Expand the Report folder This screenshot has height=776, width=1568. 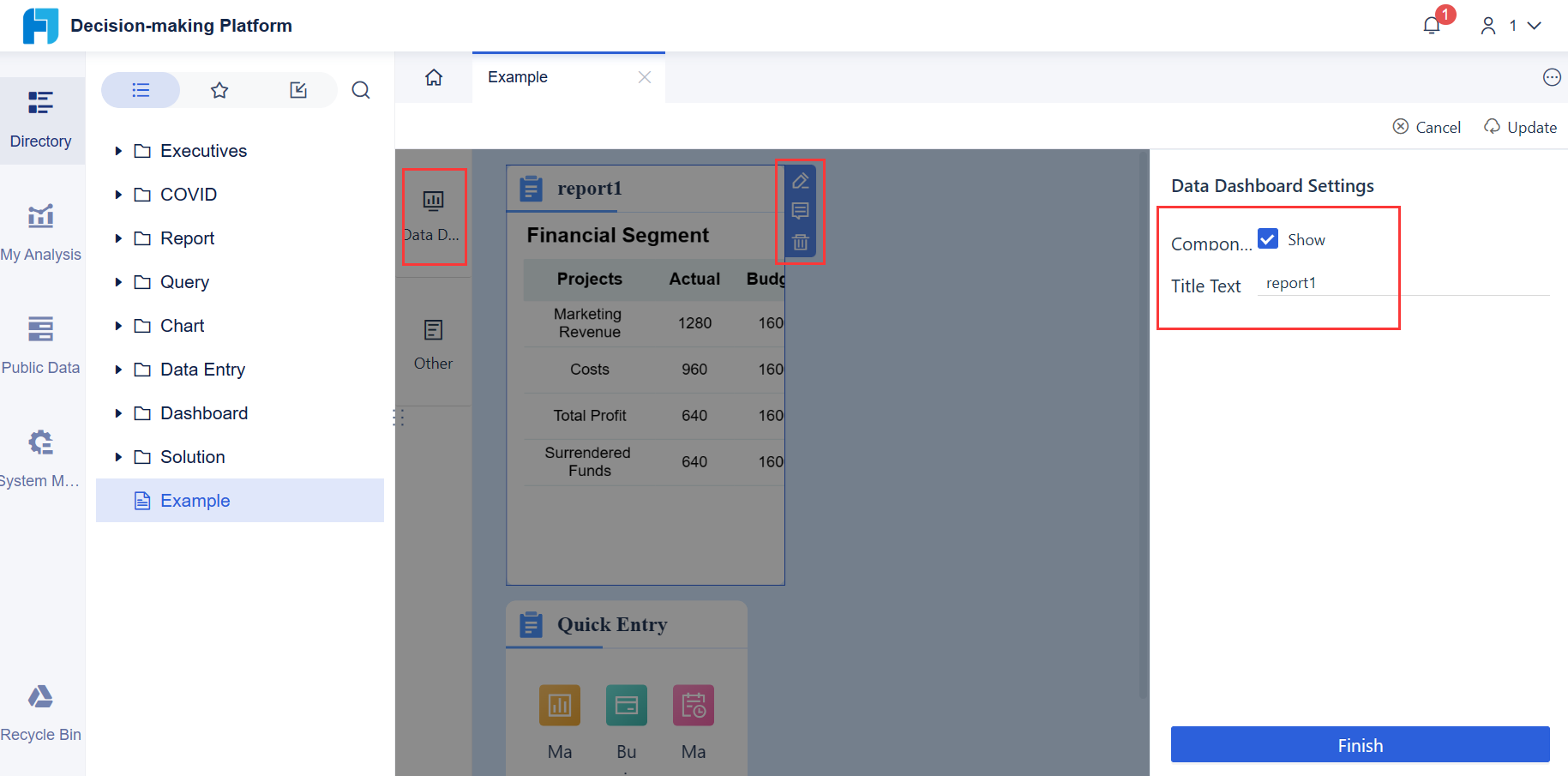click(x=118, y=238)
